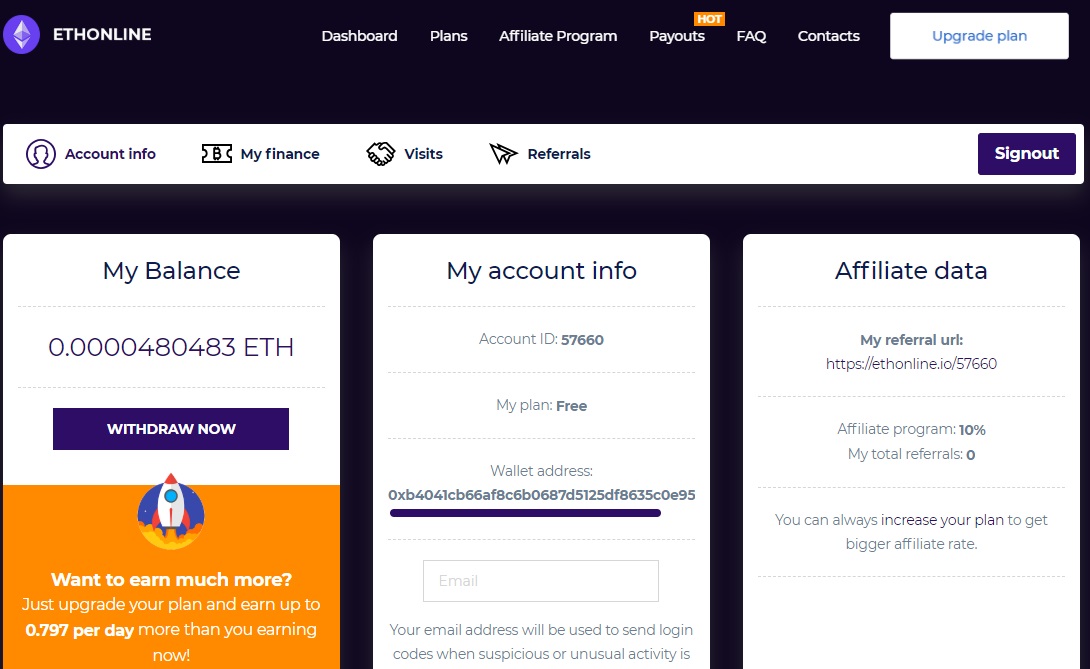
Task: Click the HOT badge above Payouts
Action: pyautogui.click(x=709, y=19)
